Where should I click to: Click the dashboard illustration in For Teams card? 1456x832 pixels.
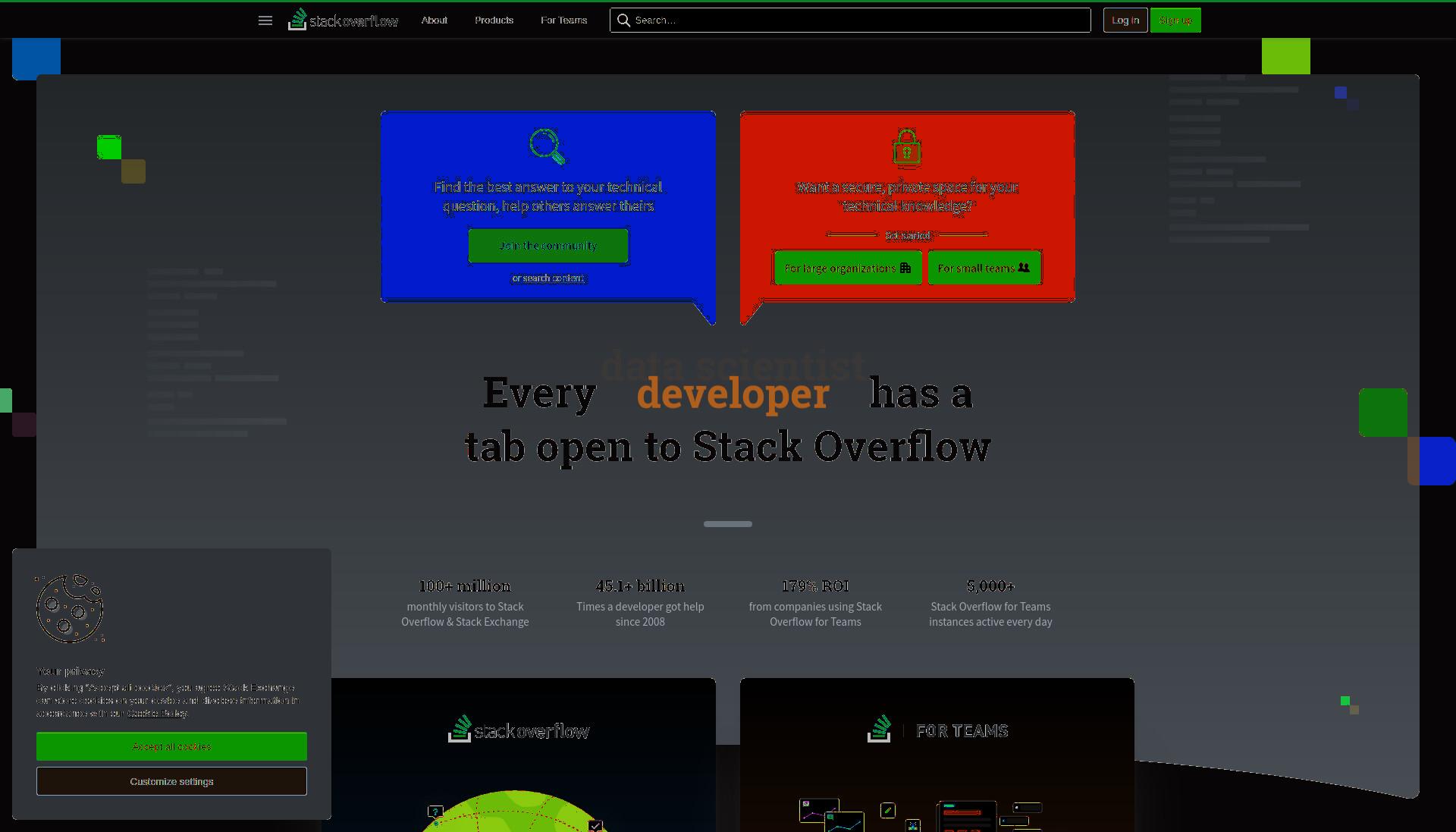coord(921,815)
